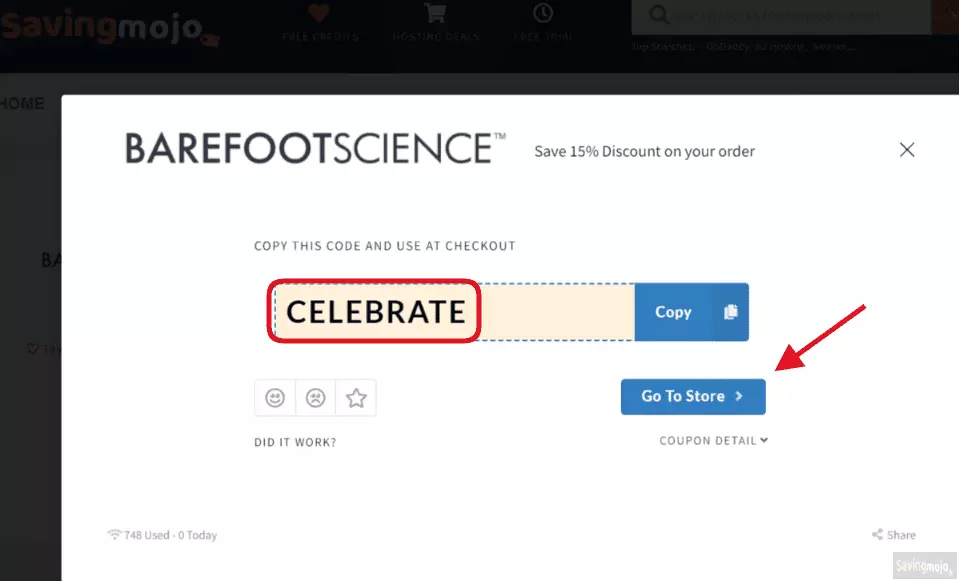This screenshot has height=581, width=959.
Task: Select the CELEBRATE coupon code text
Action: [376, 311]
